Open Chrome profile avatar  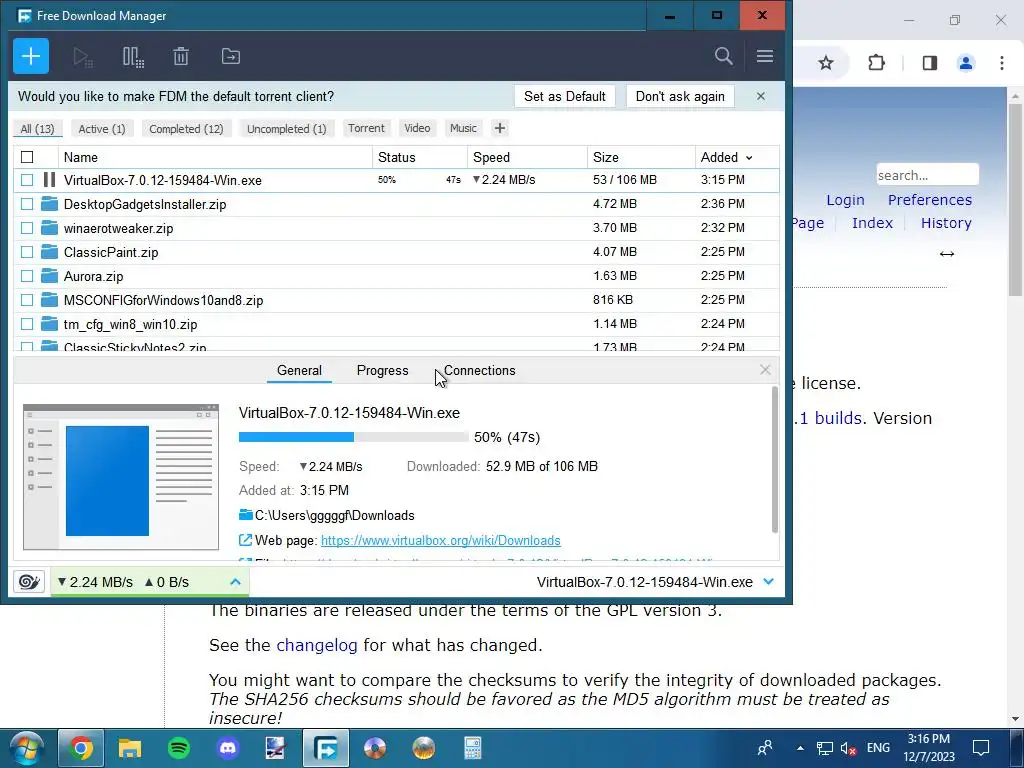pos(966,63)
